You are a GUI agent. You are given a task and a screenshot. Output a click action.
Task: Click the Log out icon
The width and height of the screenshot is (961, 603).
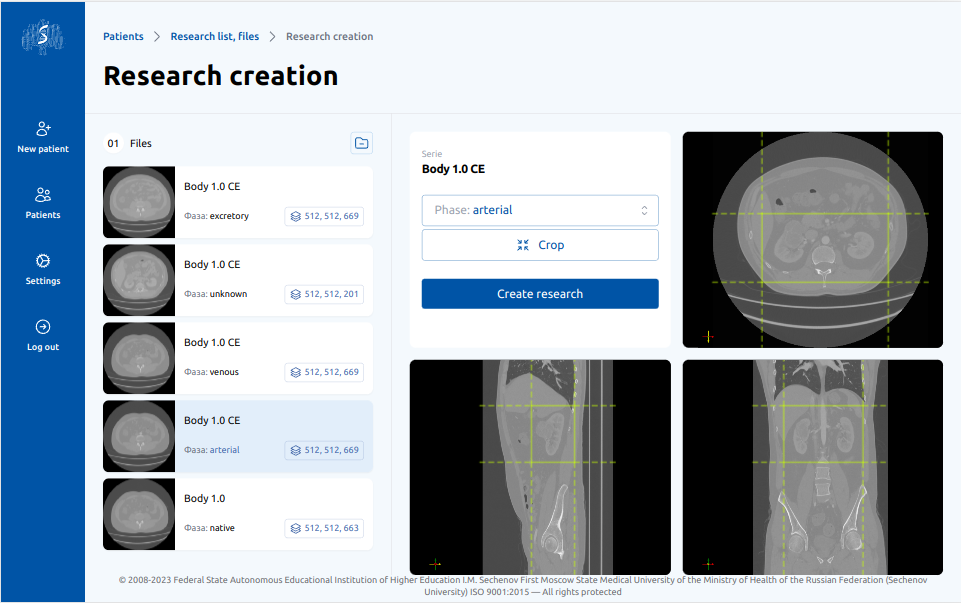pos(43,327)
